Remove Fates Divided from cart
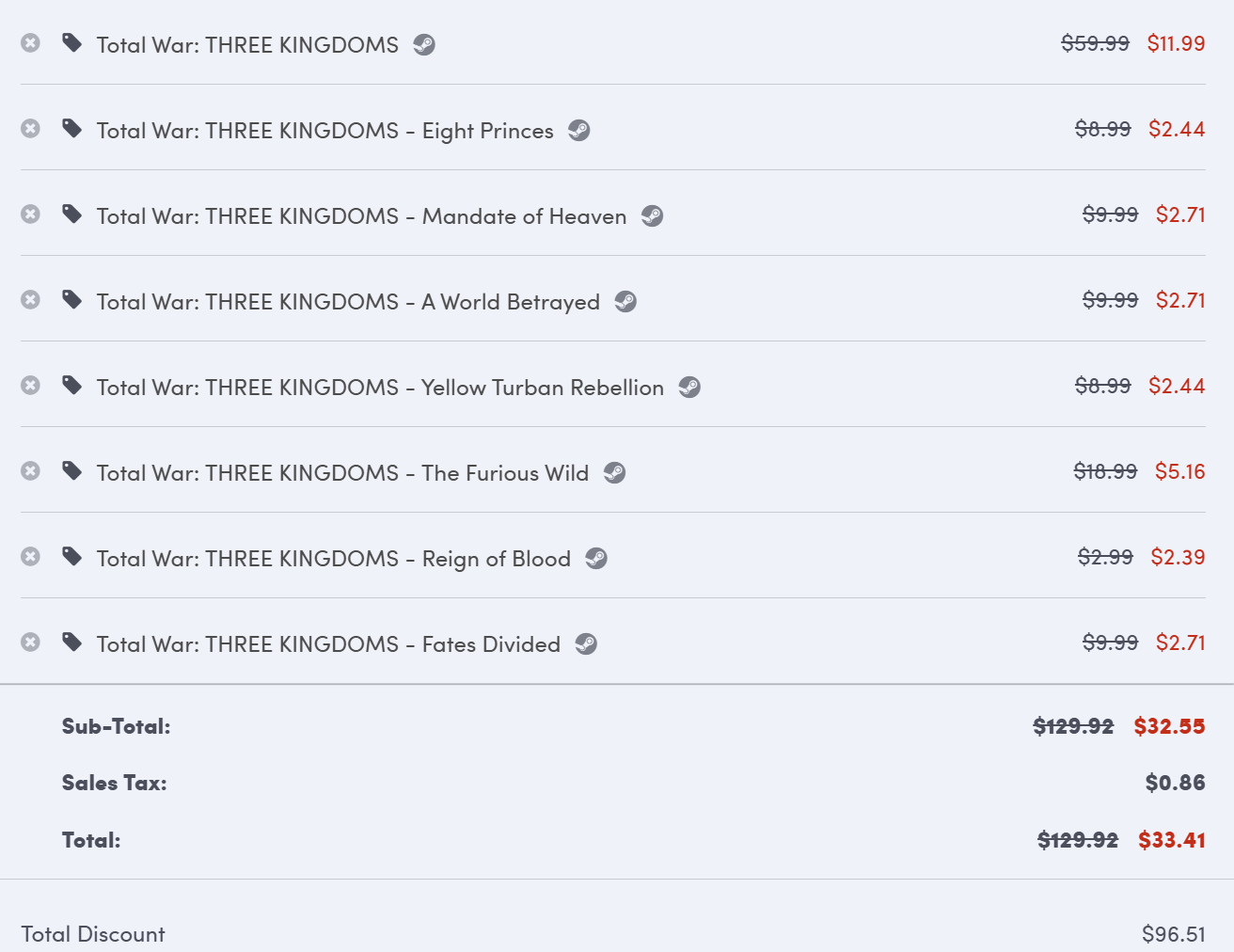The height and width of the screenshot is (952, 1234). (x=30, y=643)
